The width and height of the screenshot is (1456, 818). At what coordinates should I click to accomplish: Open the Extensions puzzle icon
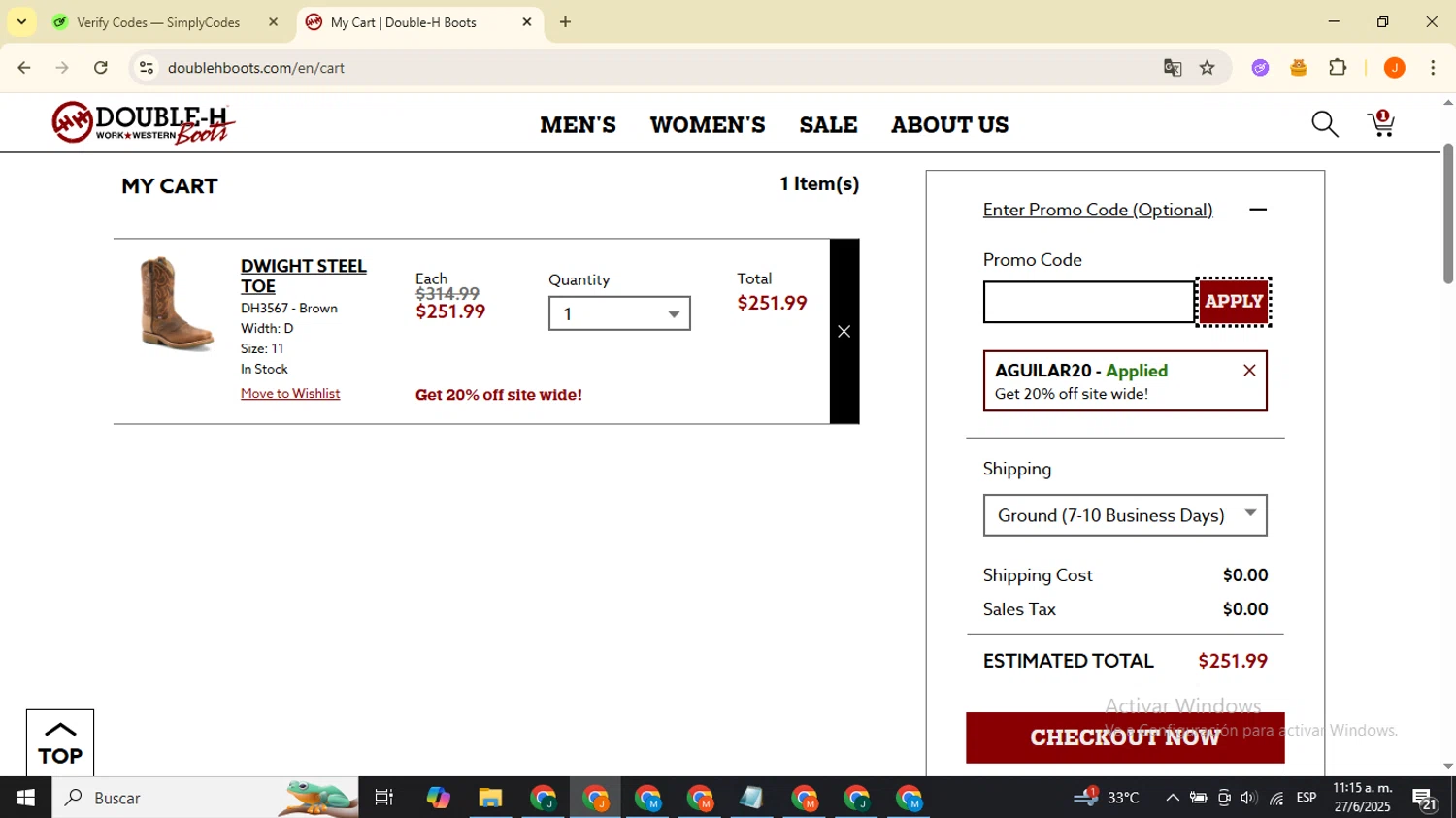point(1338,68)
